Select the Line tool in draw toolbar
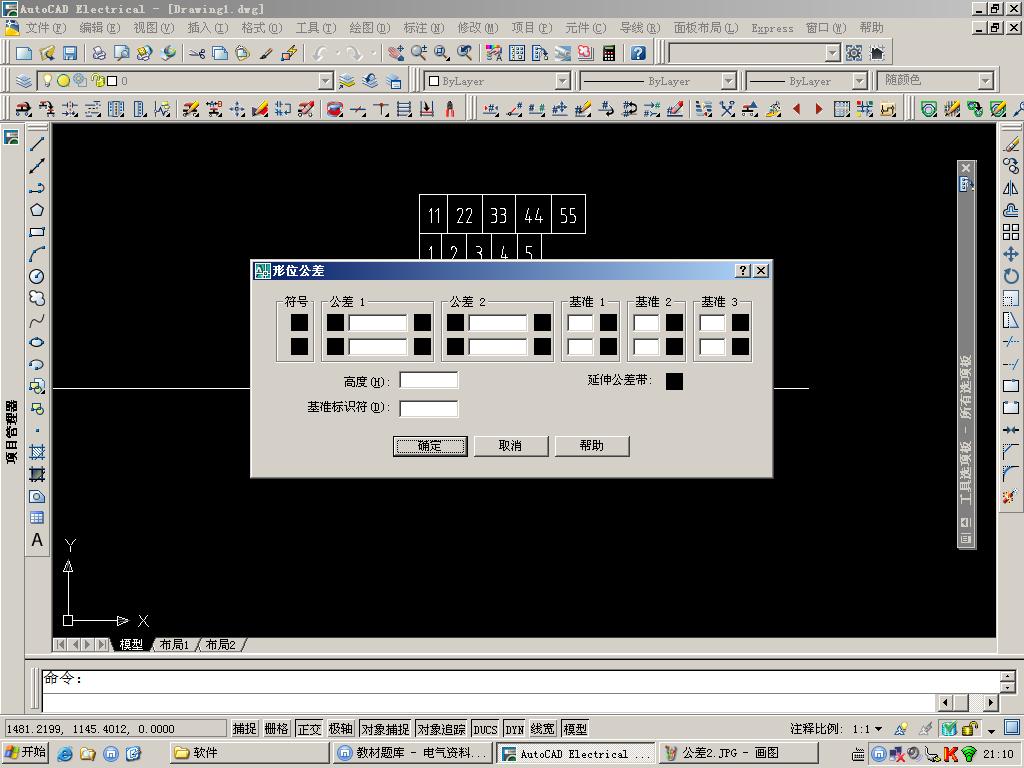Screen dimensions: 1024x768 pos(37,144)
